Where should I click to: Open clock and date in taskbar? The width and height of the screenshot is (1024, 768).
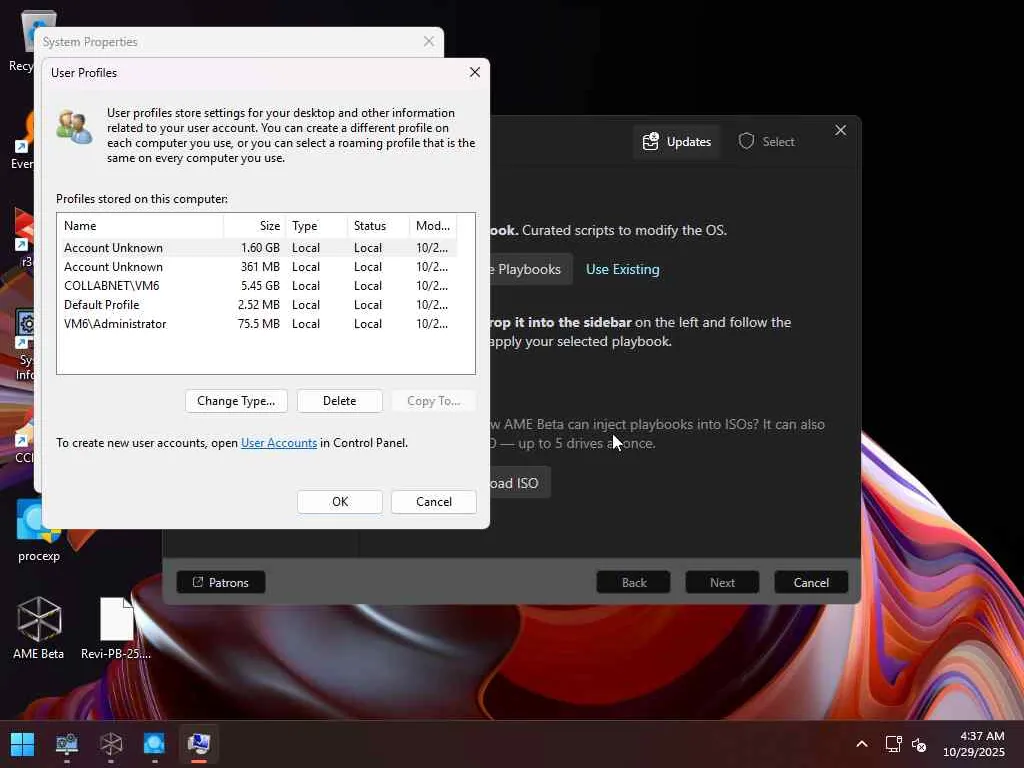click(974, 744)
